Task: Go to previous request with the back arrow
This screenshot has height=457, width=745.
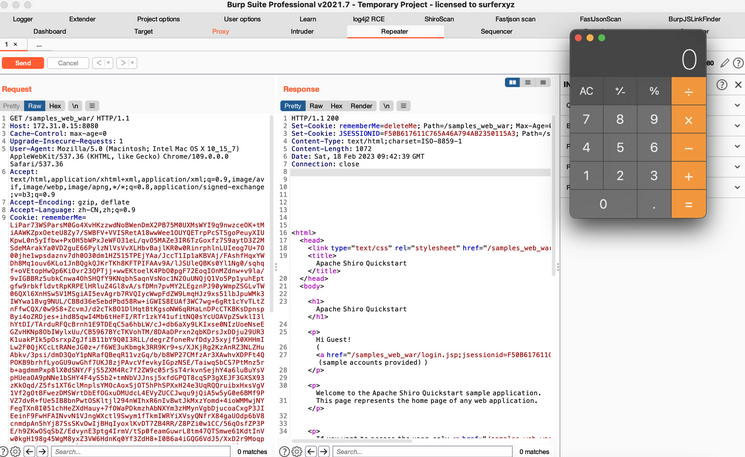Action: pos(99,63)
